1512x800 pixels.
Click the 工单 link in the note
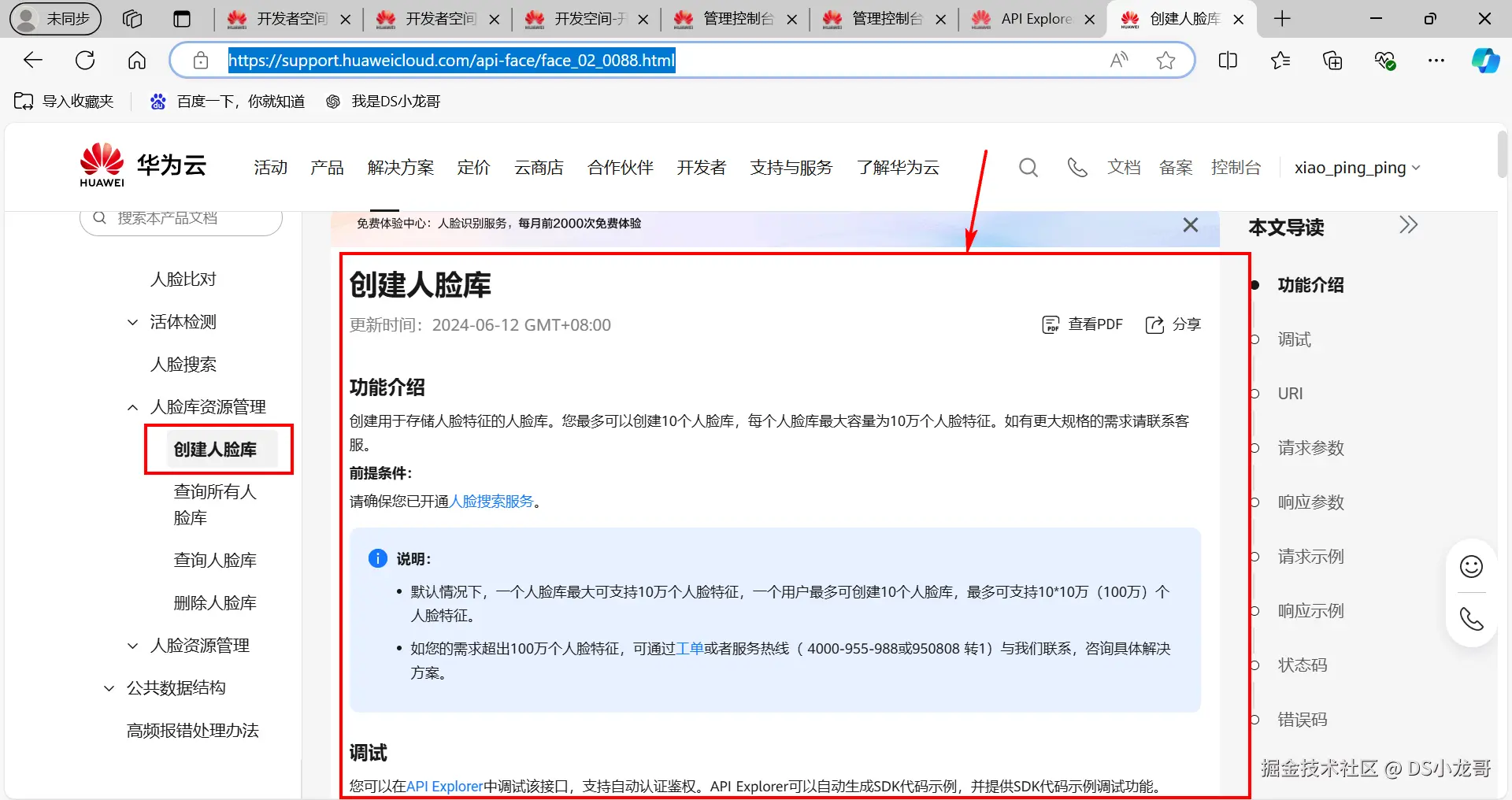tap(690, 649)
